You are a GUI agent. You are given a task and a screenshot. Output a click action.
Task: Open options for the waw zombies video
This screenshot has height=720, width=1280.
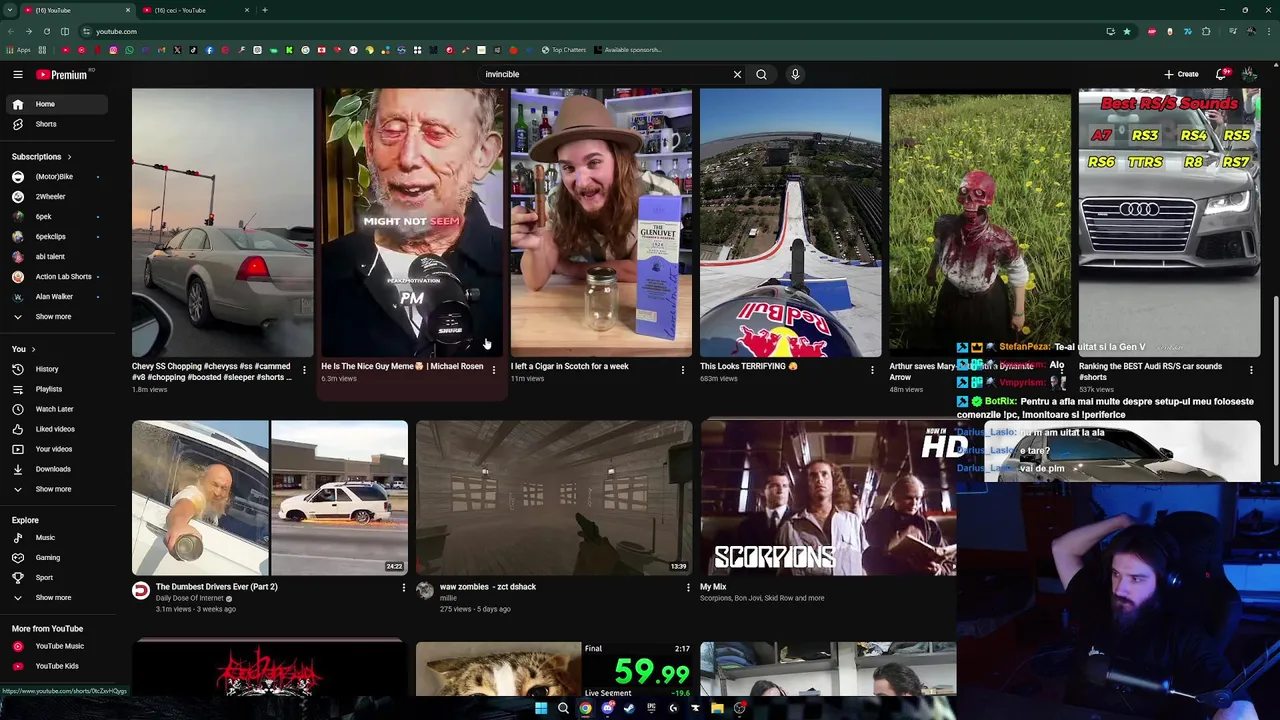coord(688,588)
